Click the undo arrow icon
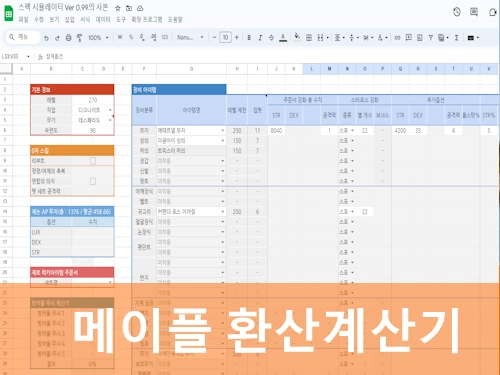The width and height of the screenshot is (500, 375). (x=46, y=38)
